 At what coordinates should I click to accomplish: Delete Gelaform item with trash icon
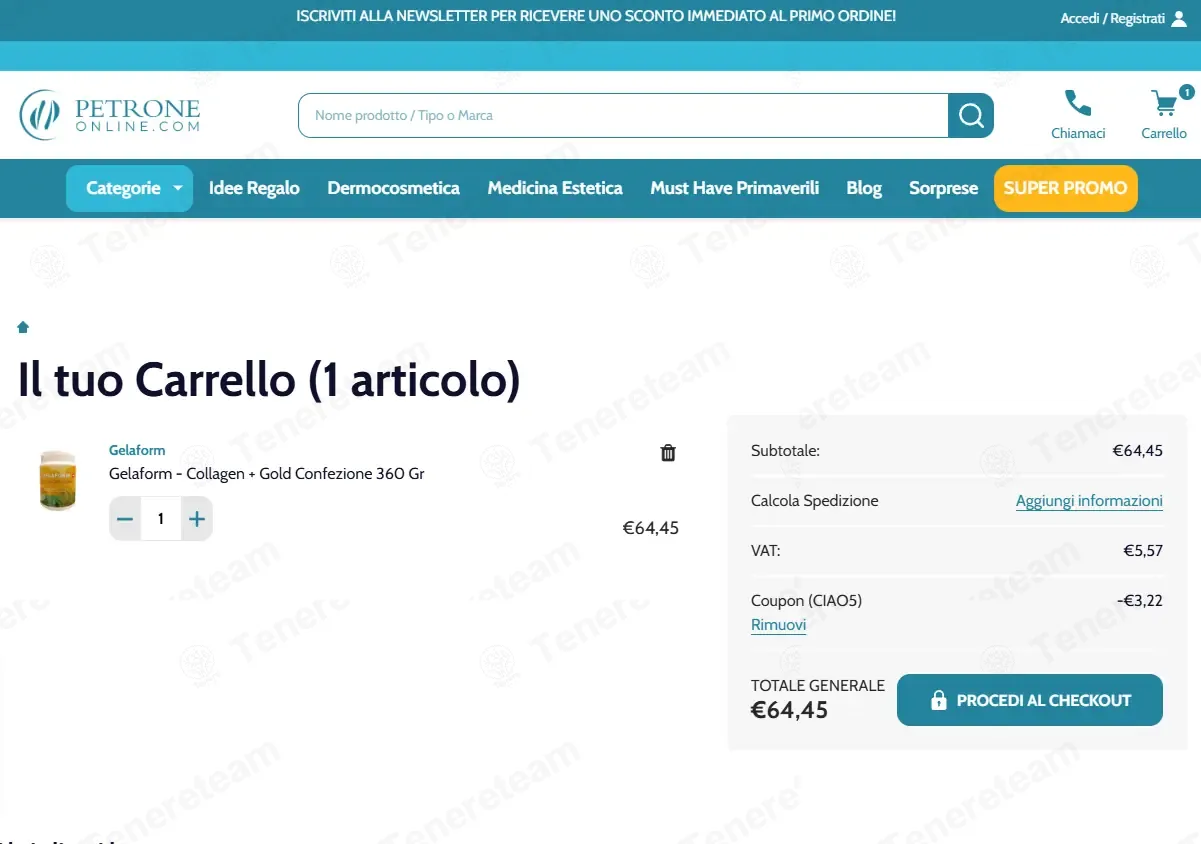[x=668, y=453]
